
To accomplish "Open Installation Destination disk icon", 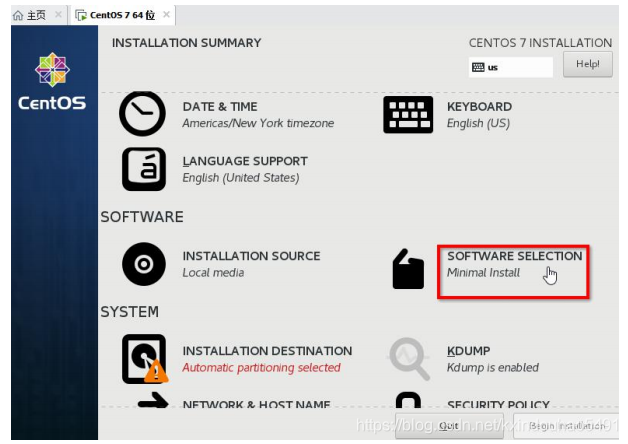I will pyautogui.click(x=145, y=359).
